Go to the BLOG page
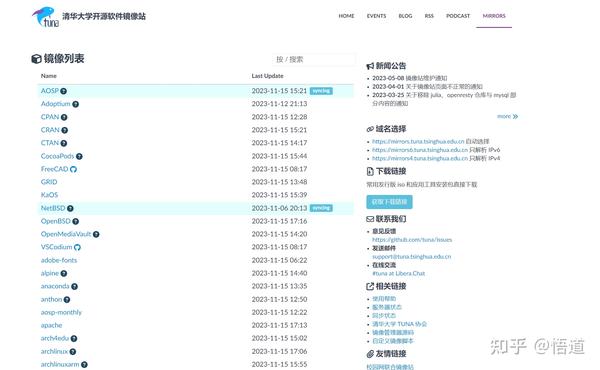The image size is (600, 370). pos(405,16)
